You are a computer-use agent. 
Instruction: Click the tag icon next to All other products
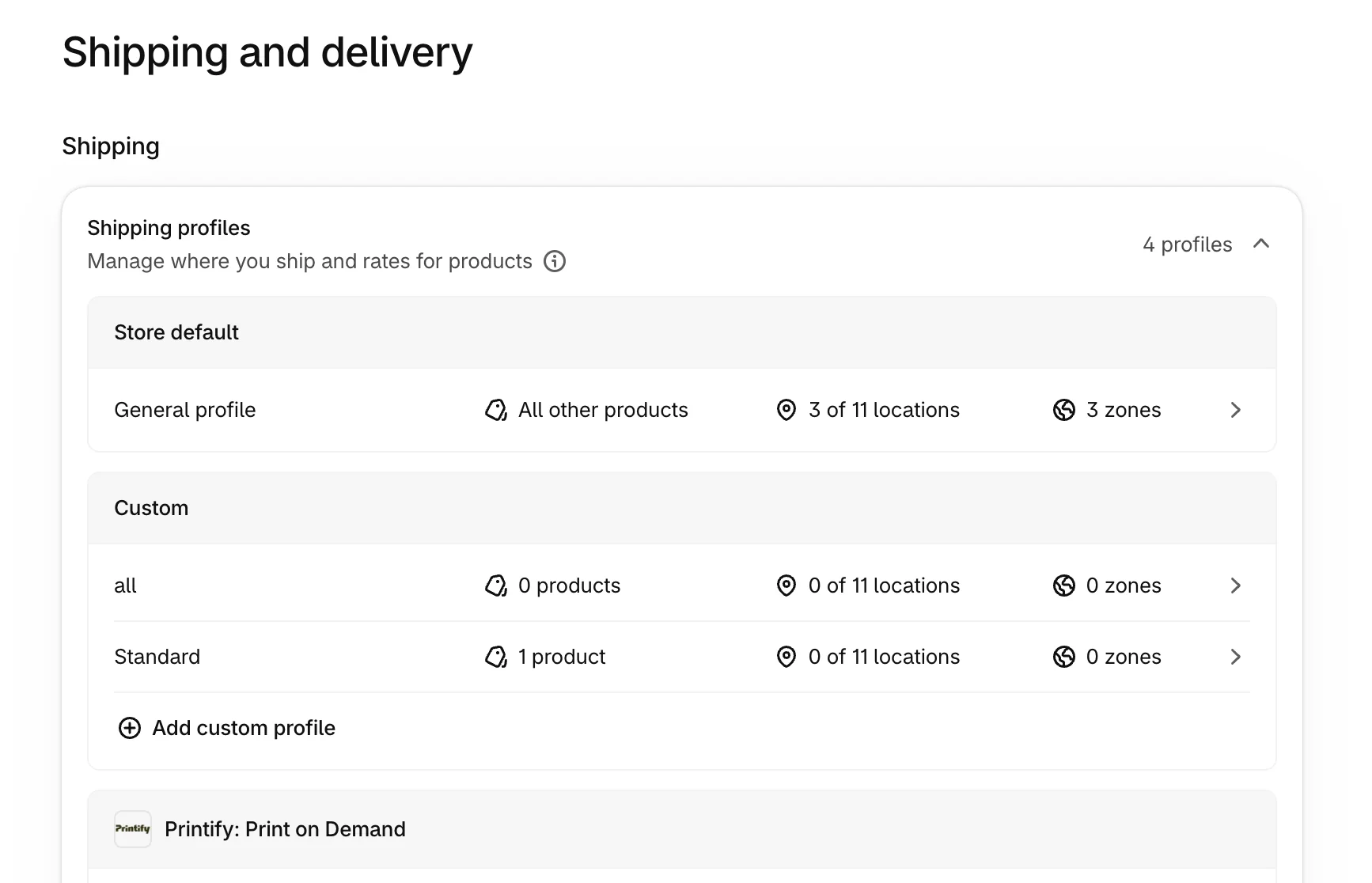[496, 410]
